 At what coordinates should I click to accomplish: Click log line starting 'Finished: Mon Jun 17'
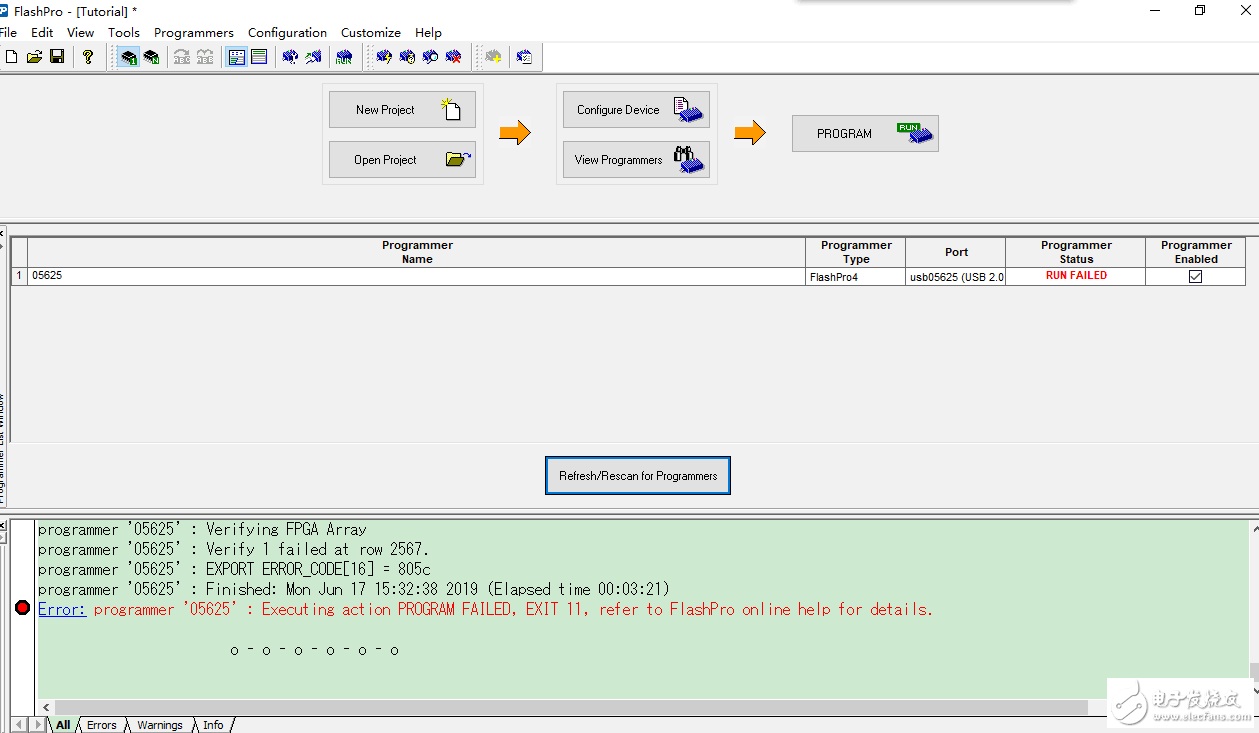(x=354, y=589)
